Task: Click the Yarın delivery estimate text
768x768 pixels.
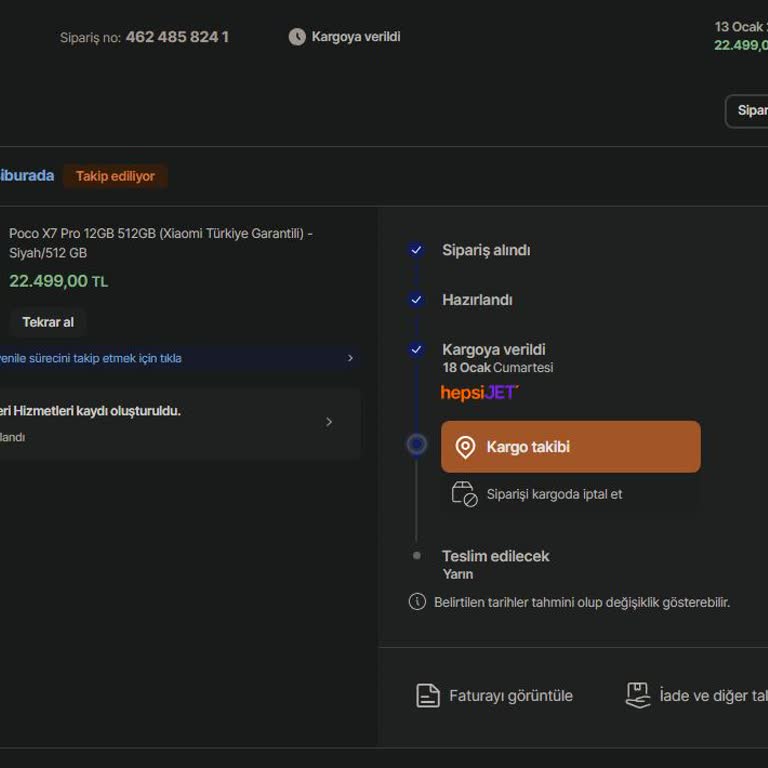Action: (x=458, y=574)
